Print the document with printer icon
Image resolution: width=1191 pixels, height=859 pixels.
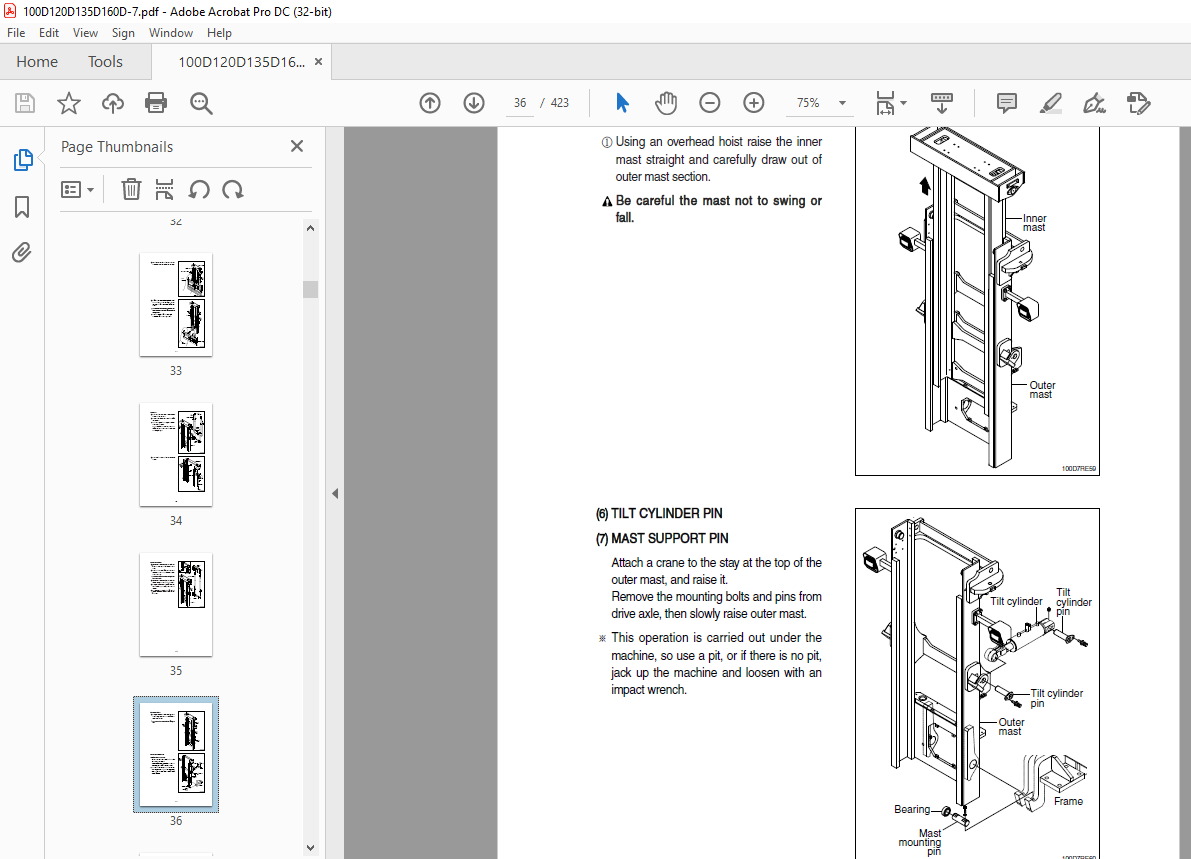tap(156, 103)
